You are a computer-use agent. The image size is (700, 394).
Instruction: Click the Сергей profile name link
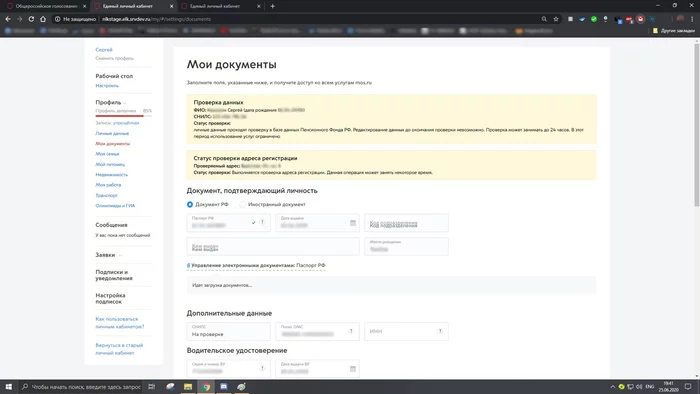click(104, 50)
